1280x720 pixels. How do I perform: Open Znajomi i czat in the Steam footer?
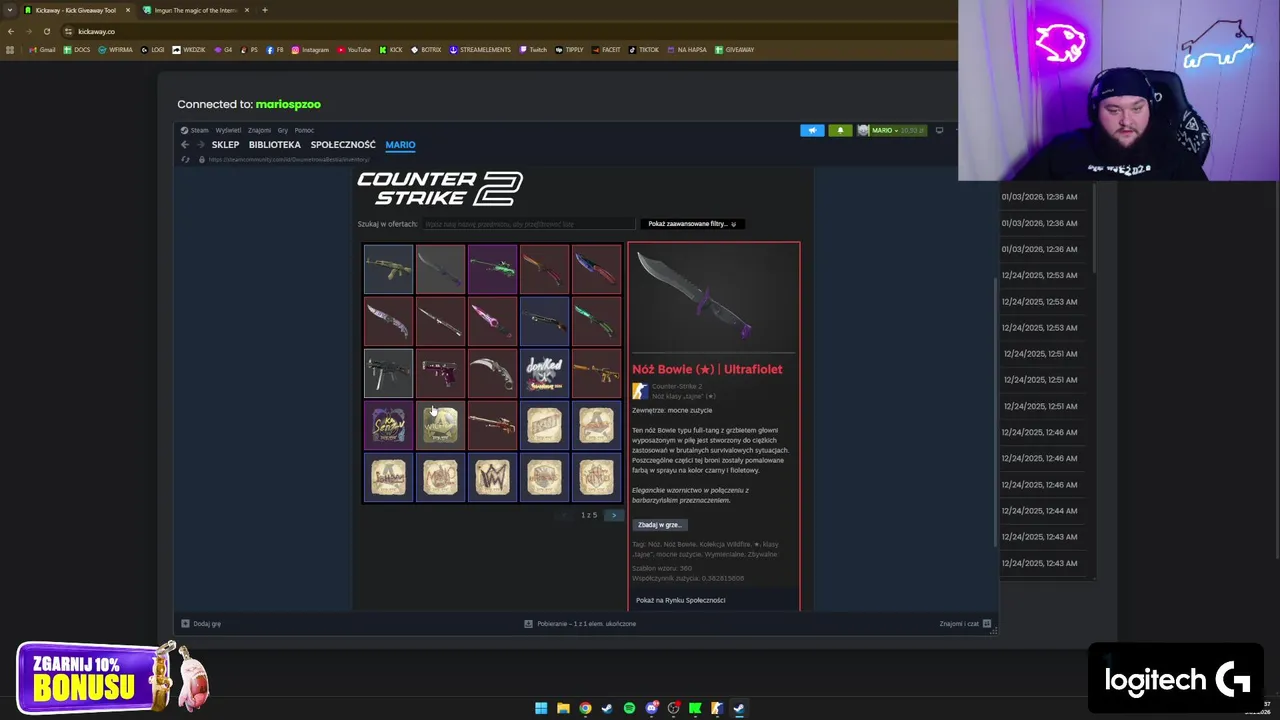click(x=965, y=623)
